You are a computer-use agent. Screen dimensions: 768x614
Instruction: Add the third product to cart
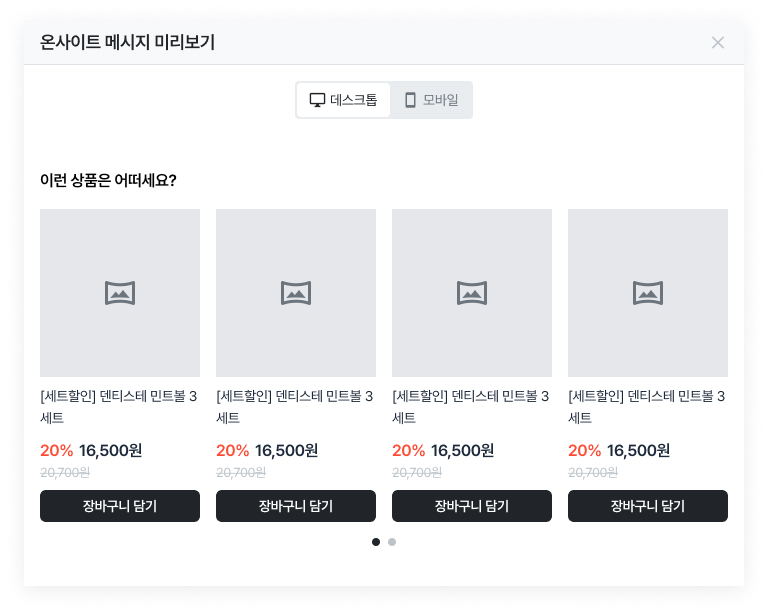472,506
